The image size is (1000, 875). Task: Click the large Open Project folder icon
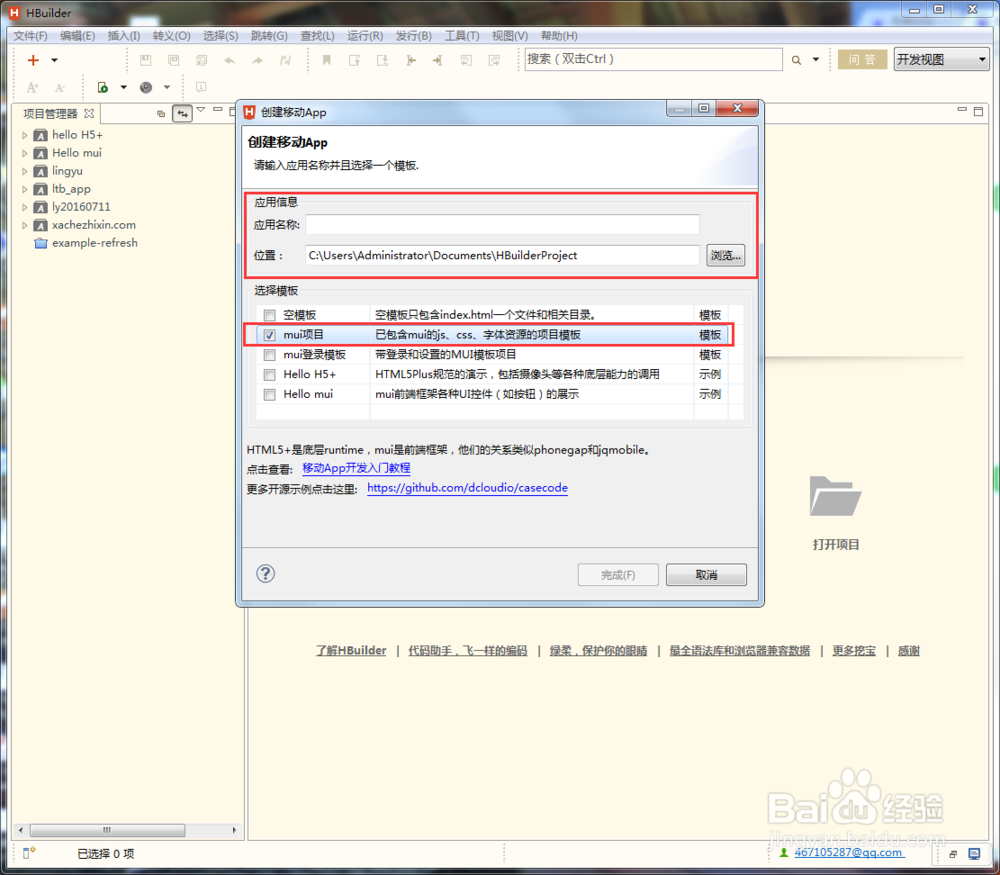click(x=835, y=496)
